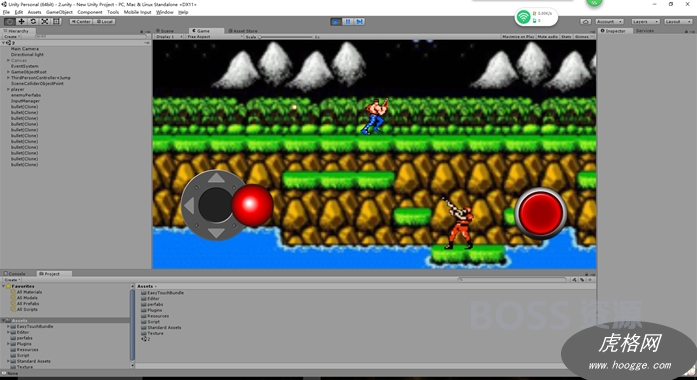Click the on-screen joystick directional pad

216,205
